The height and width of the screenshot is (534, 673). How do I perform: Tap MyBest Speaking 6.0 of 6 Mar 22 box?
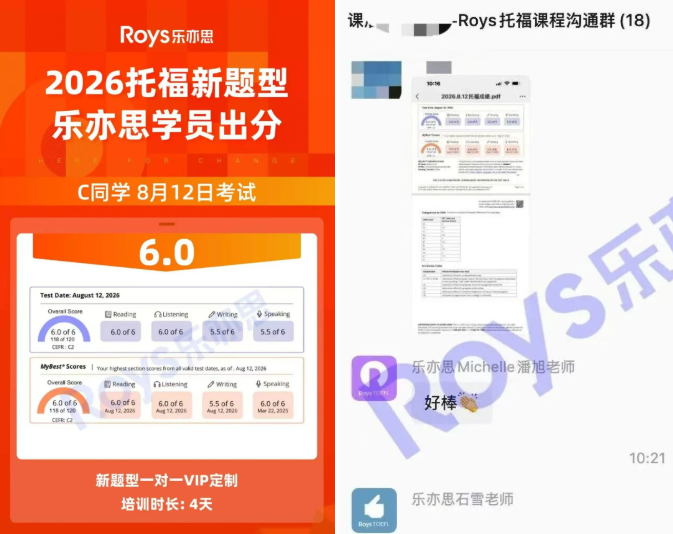click(273, 404)
